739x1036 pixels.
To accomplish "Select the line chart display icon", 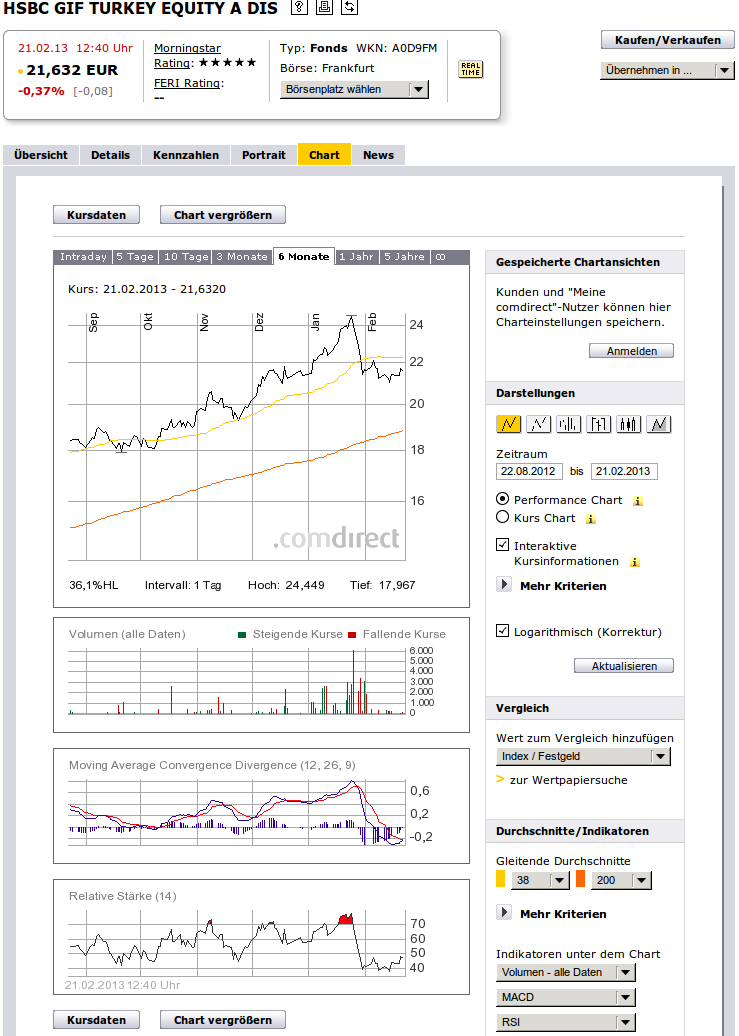I will tap(508, 424).
